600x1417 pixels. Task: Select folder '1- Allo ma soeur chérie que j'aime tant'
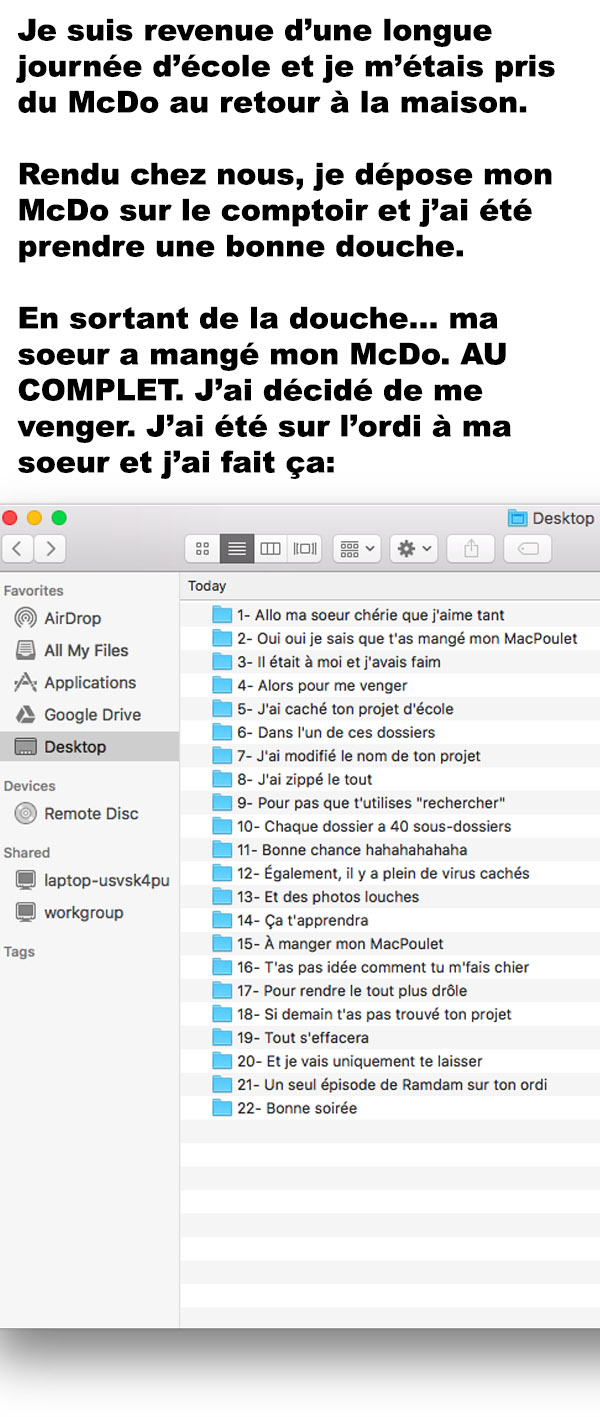(x=390, y=615)
